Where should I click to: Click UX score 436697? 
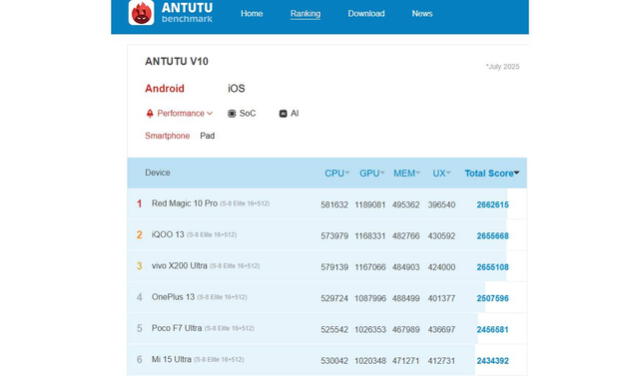click(x=441, y=329)
